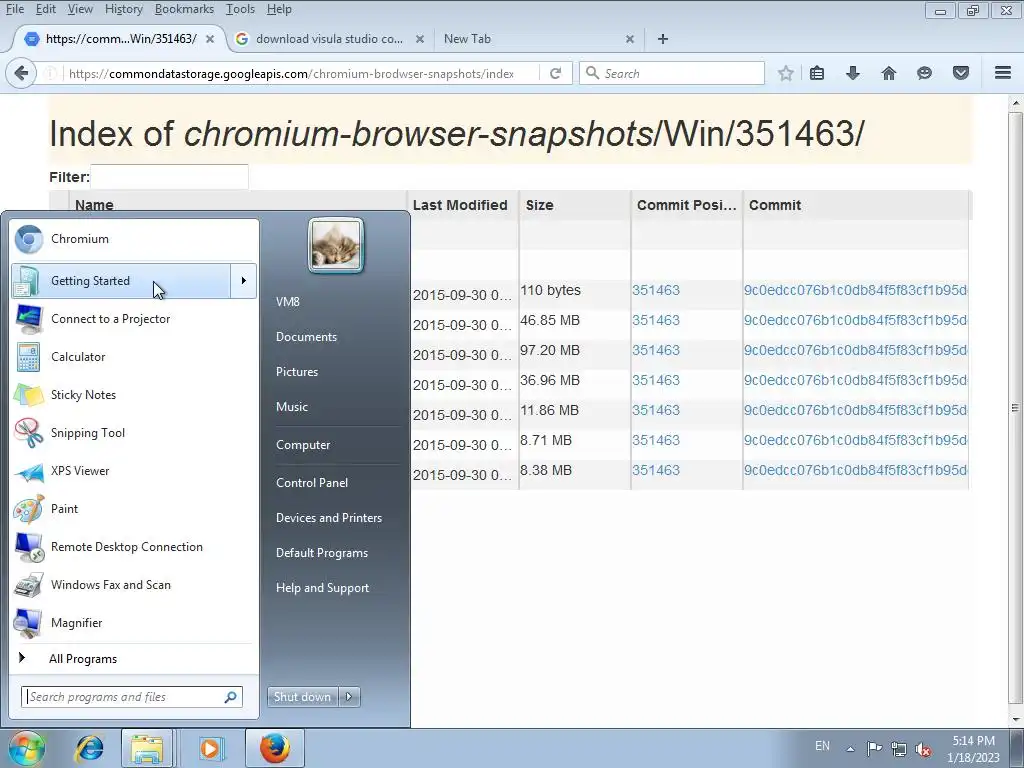Open the VM8 user folder
The height and width of the screenshot is (768, 1024).
click(288, 302)
